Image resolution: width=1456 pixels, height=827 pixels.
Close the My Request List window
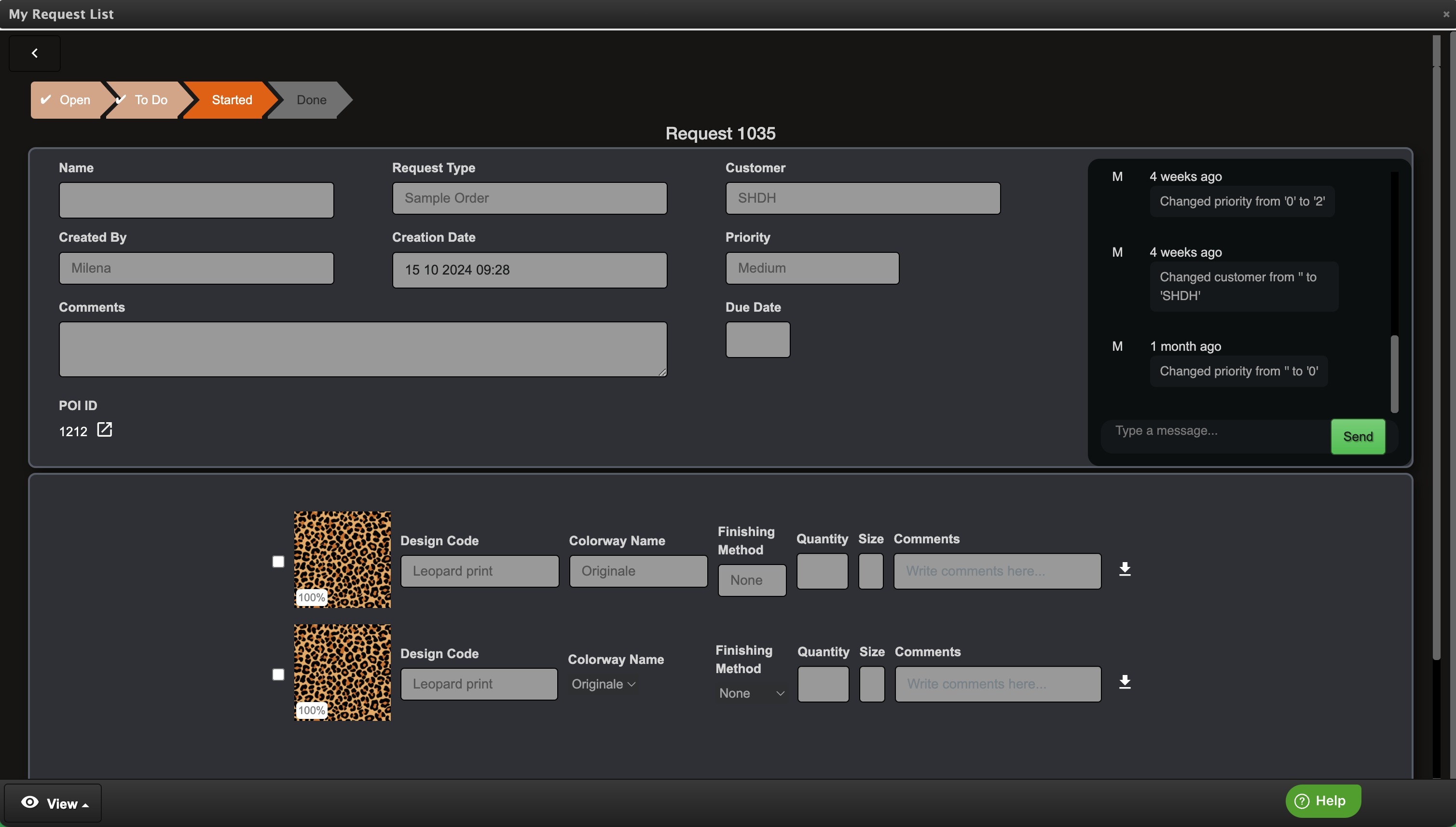(1446, 14)
